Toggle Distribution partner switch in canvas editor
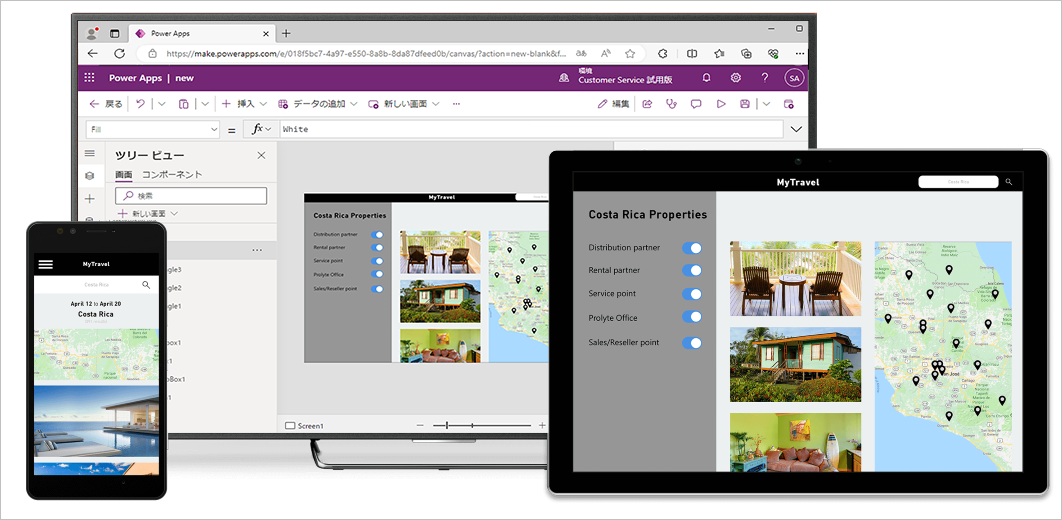This screenshot has height=520, width=1062. 377,234
